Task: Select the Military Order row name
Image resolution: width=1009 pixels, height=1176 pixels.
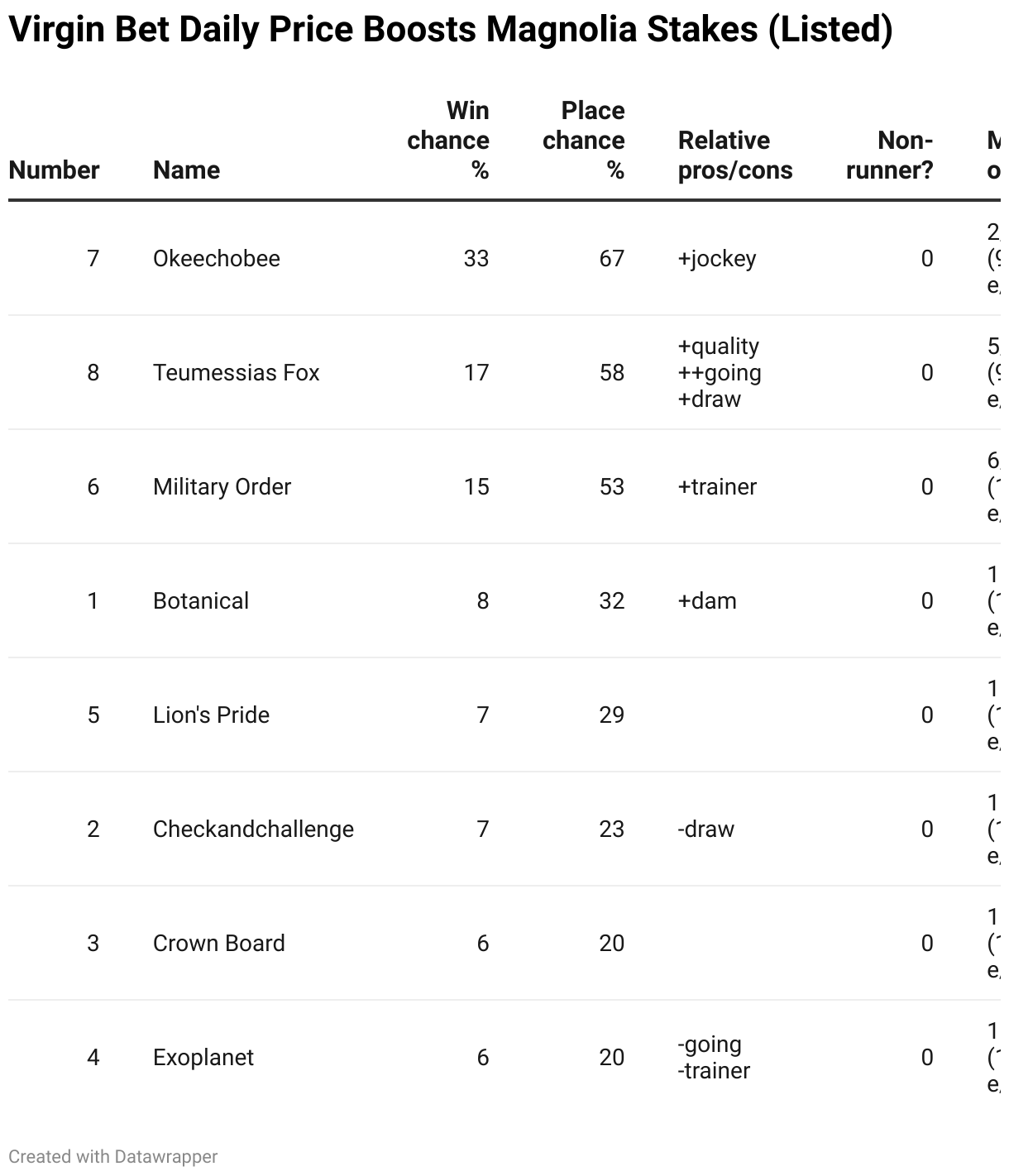Action: coord(222,487)
